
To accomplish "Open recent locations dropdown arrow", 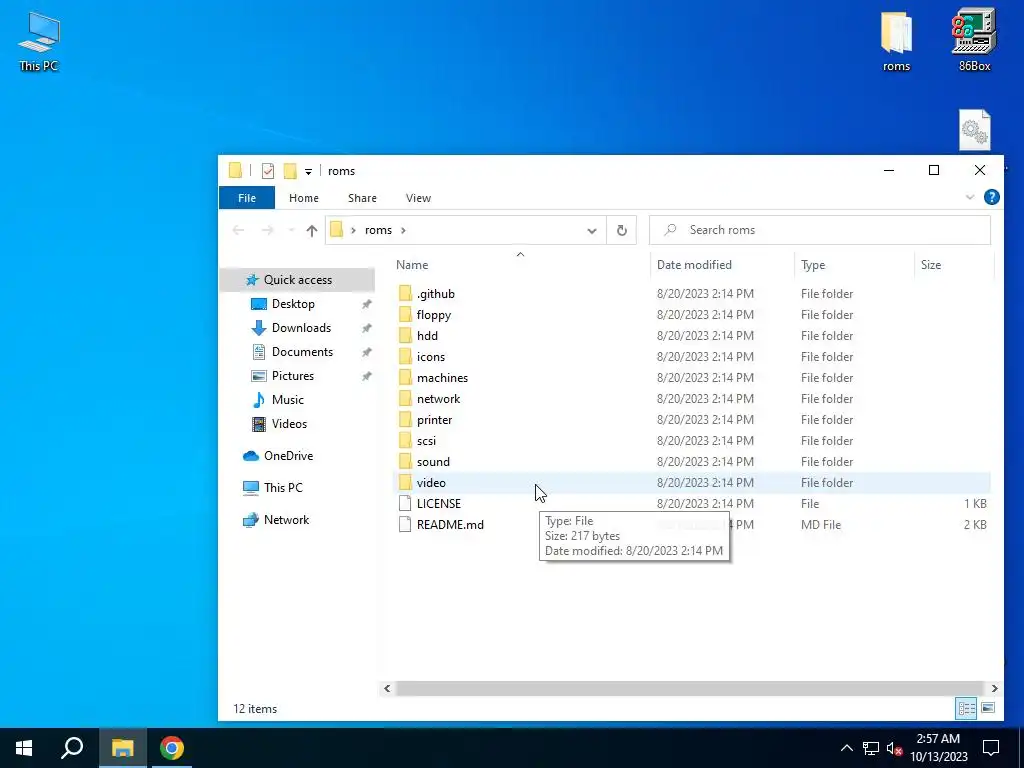I will point(291,230).
